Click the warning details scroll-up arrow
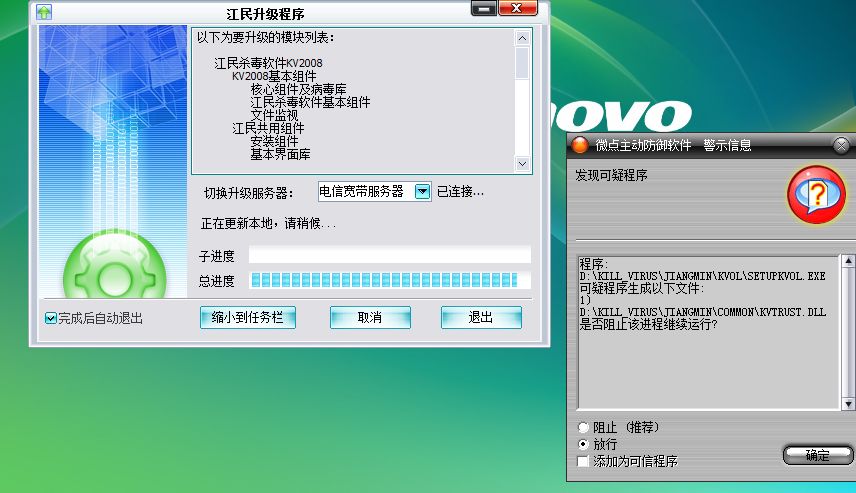 [x=848, y=261]
